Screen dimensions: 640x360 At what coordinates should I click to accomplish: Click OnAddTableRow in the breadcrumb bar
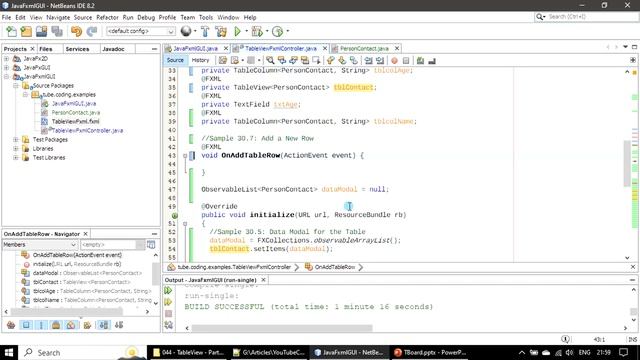(x=335, y=267)
